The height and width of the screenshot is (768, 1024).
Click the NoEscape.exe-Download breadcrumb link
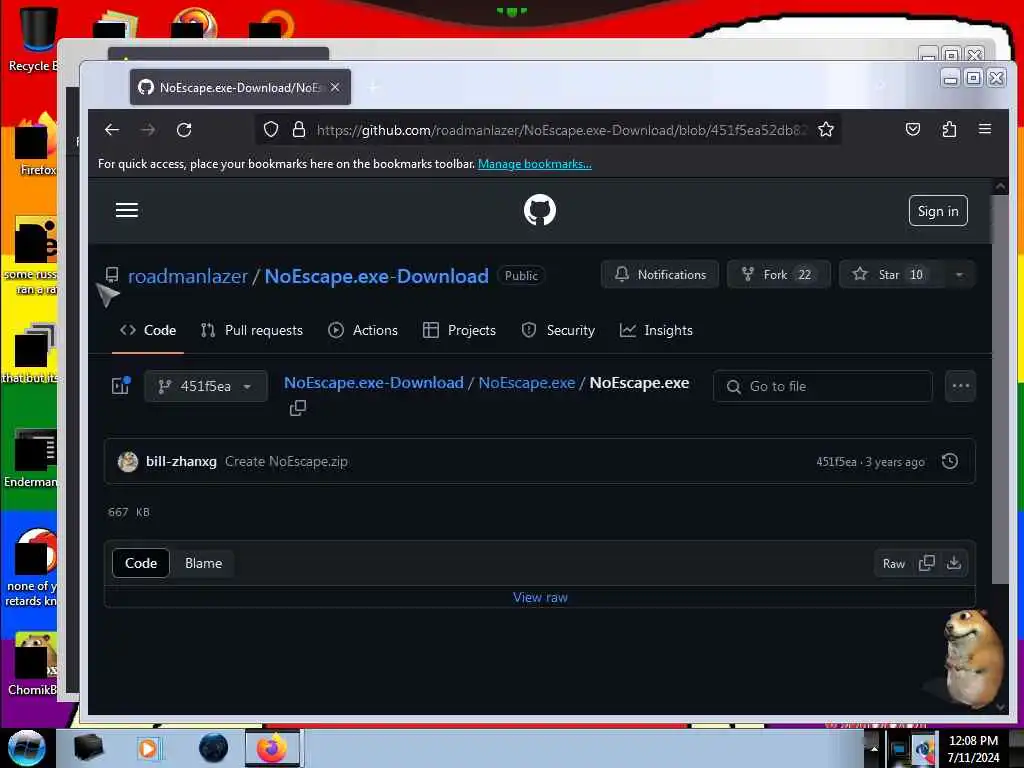(x=374, y=383)
